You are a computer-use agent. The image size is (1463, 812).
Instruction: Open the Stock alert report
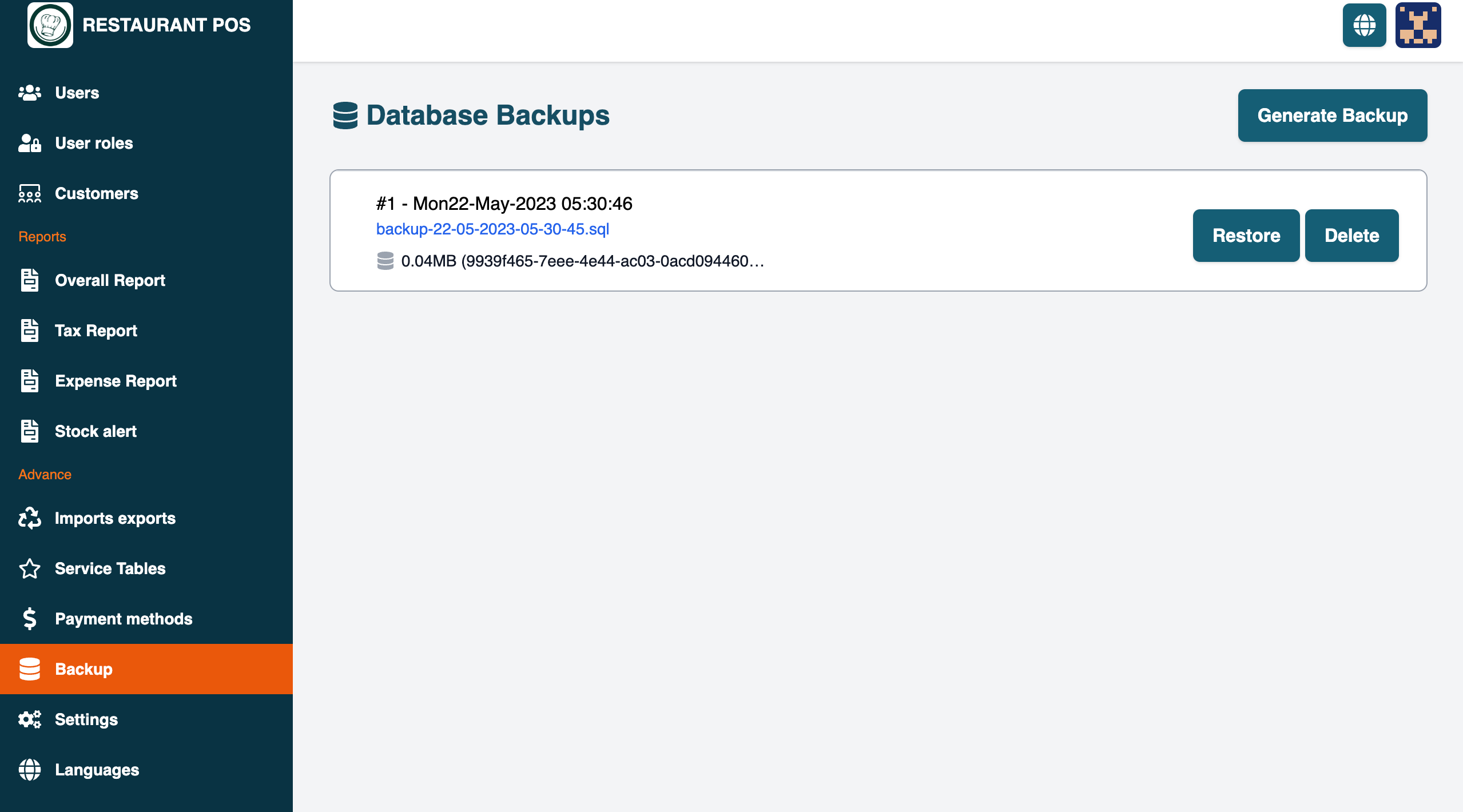coord(96,431)
